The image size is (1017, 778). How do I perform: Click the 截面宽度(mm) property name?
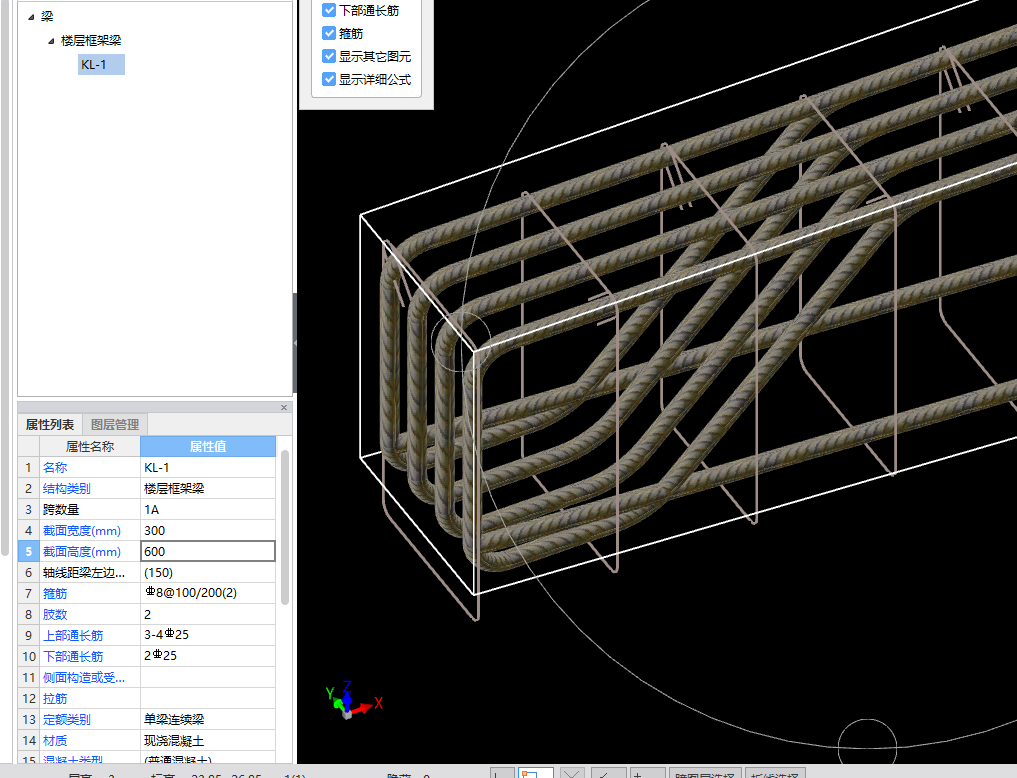tap(82, 530)
